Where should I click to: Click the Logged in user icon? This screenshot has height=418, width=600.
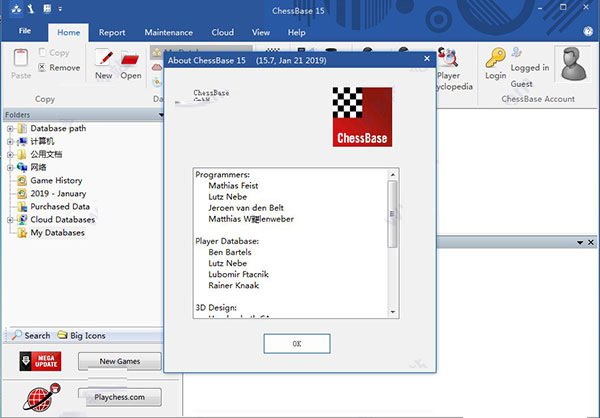(x=517, y=52)
